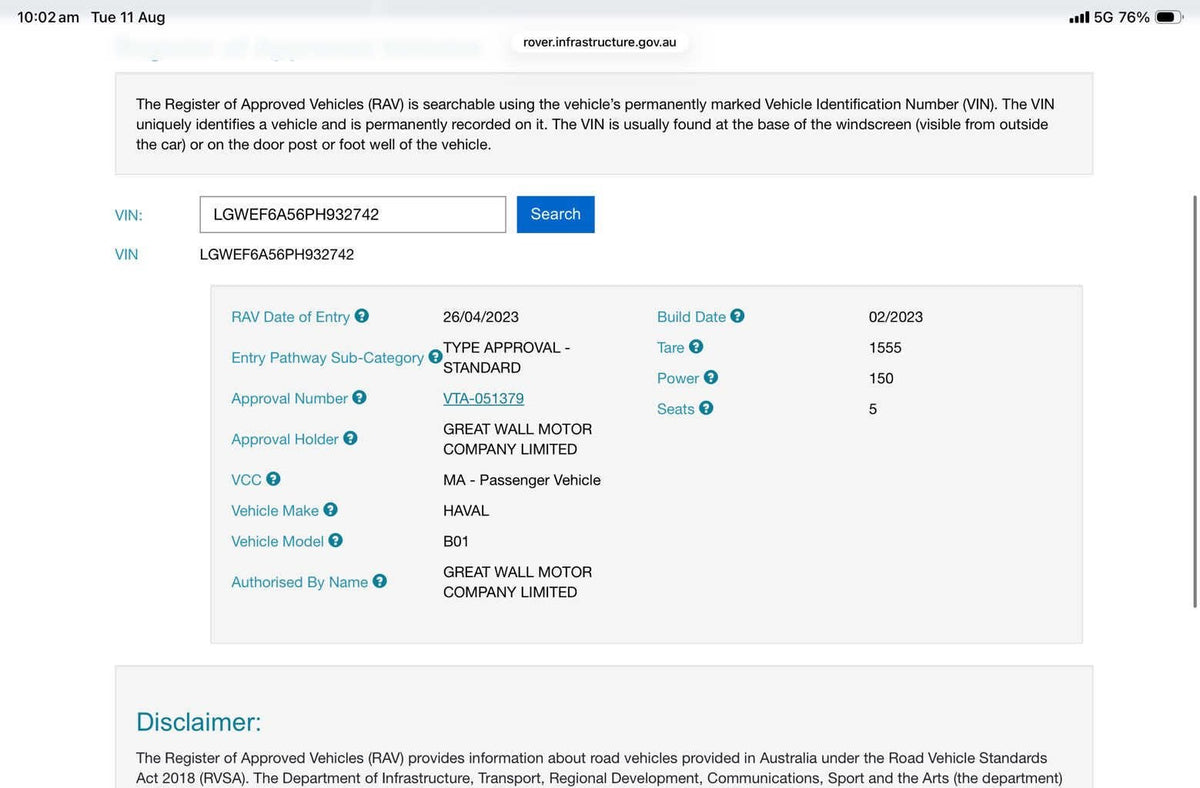Focus the VIN input field

(353, 214)
